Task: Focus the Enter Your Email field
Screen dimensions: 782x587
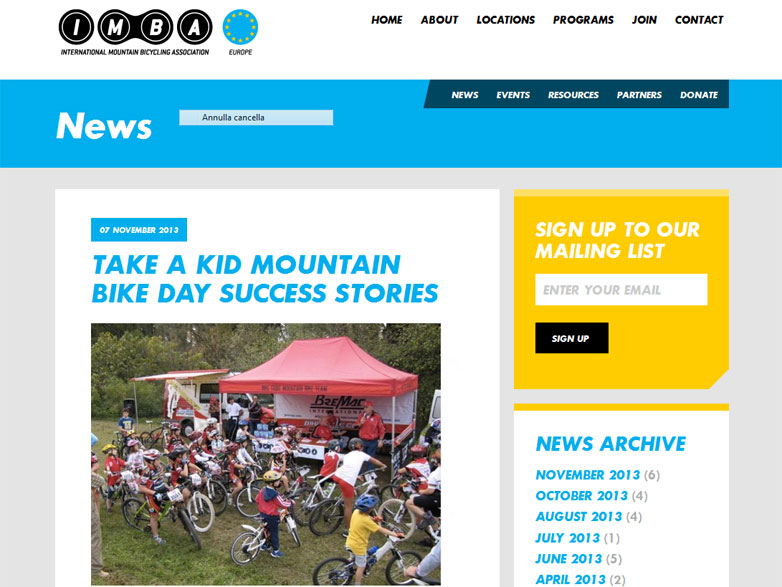Action: click(x=621, y=290)
